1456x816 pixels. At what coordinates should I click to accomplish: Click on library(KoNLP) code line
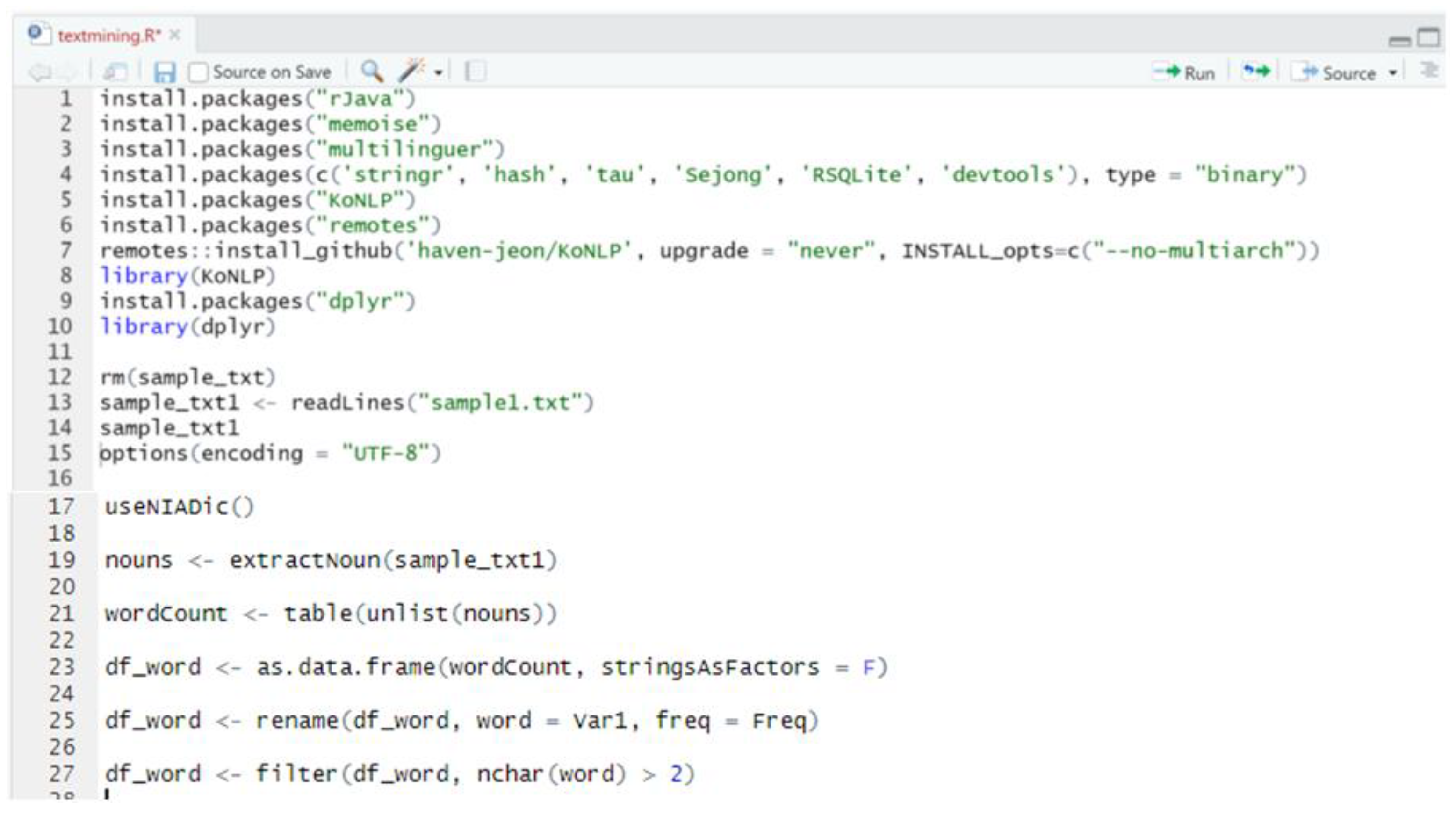187,276
